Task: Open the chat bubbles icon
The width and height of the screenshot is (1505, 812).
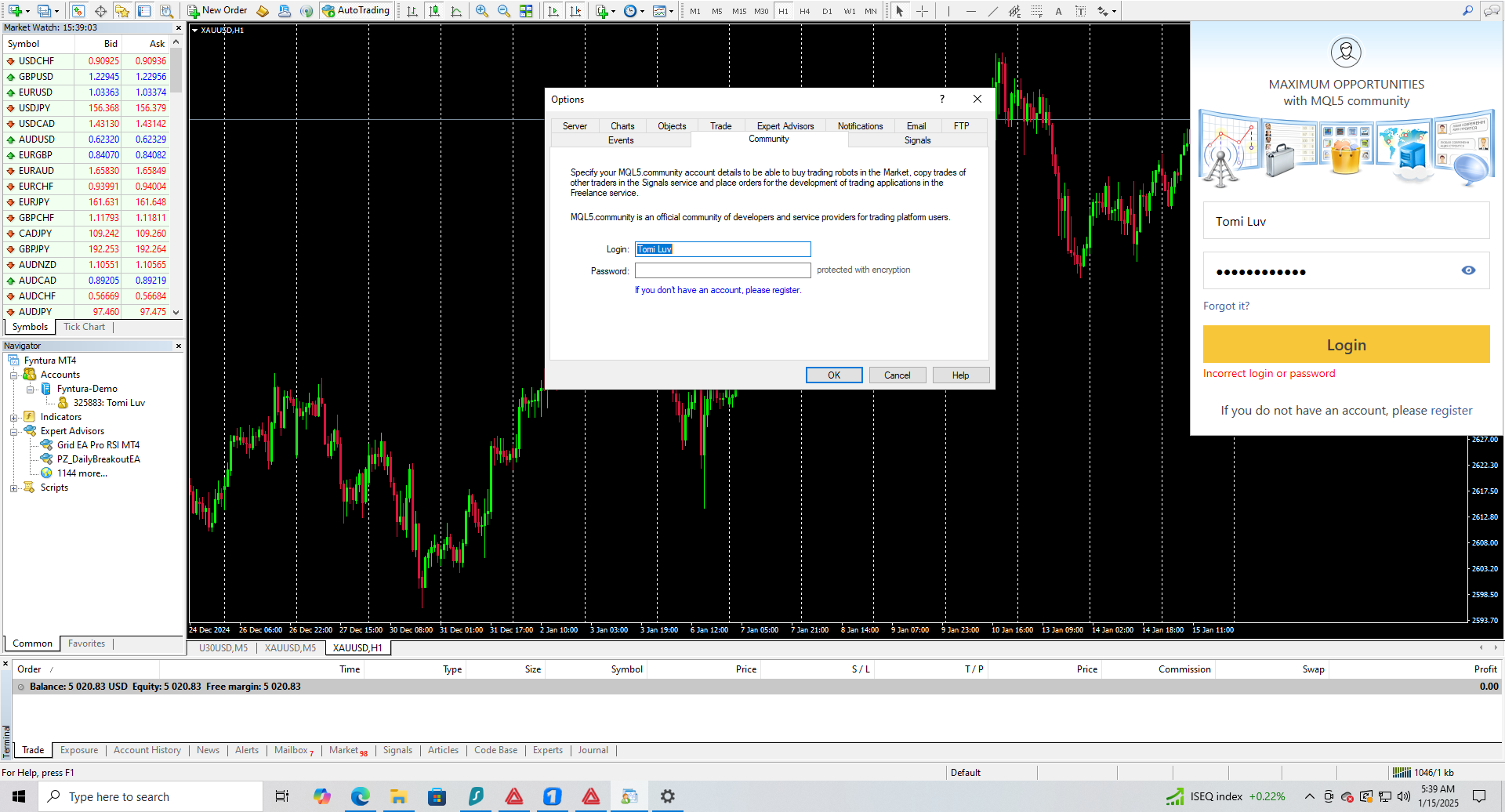Action: point(1491,11)
